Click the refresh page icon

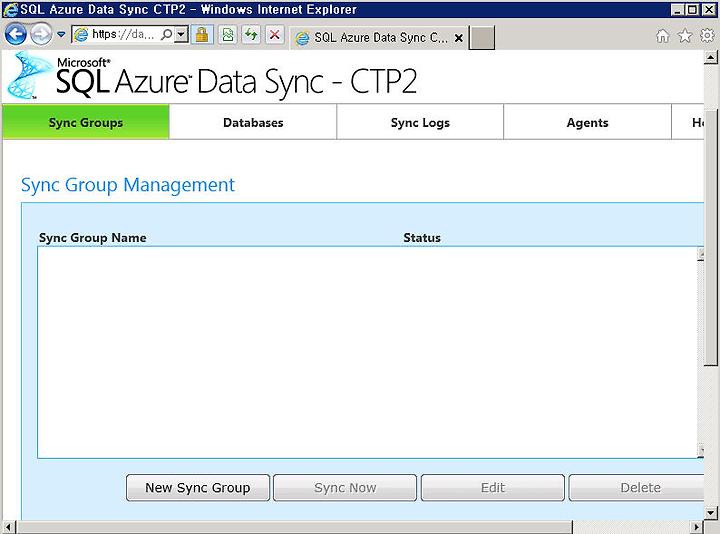(x=251, y=35)
